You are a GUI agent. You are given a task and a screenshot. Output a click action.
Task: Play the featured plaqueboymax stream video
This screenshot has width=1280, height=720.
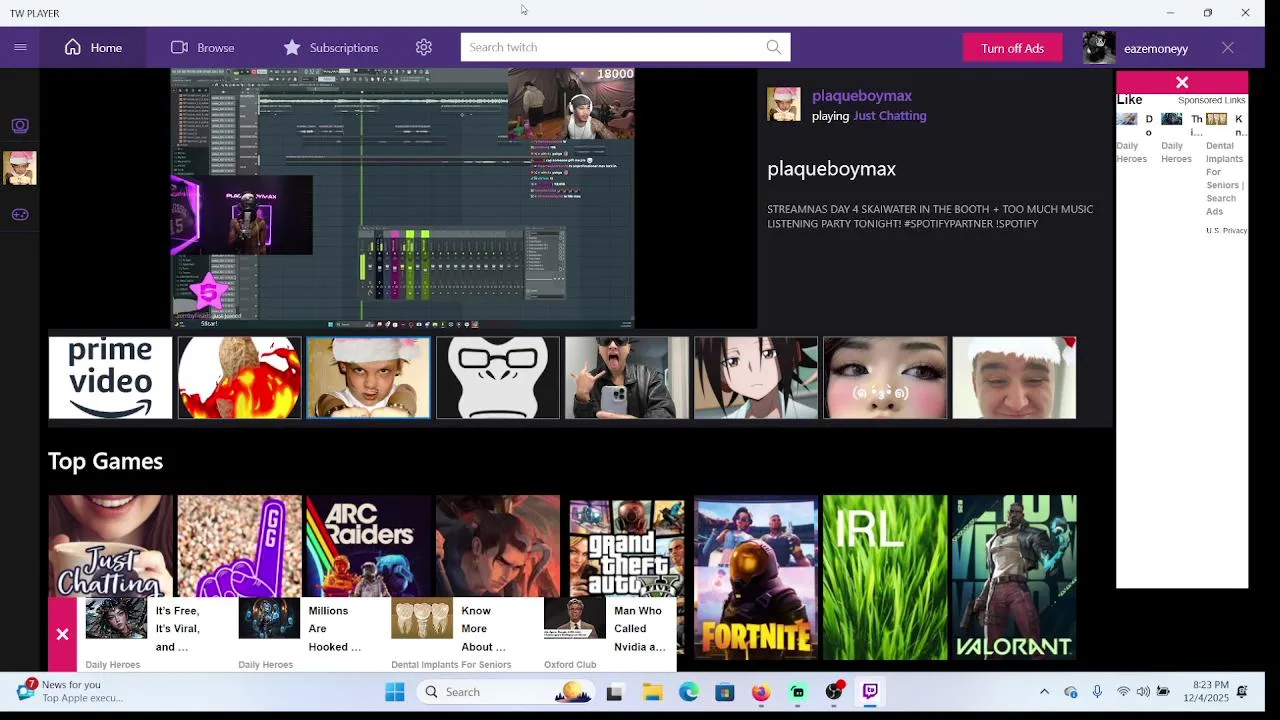click(402, 198)
